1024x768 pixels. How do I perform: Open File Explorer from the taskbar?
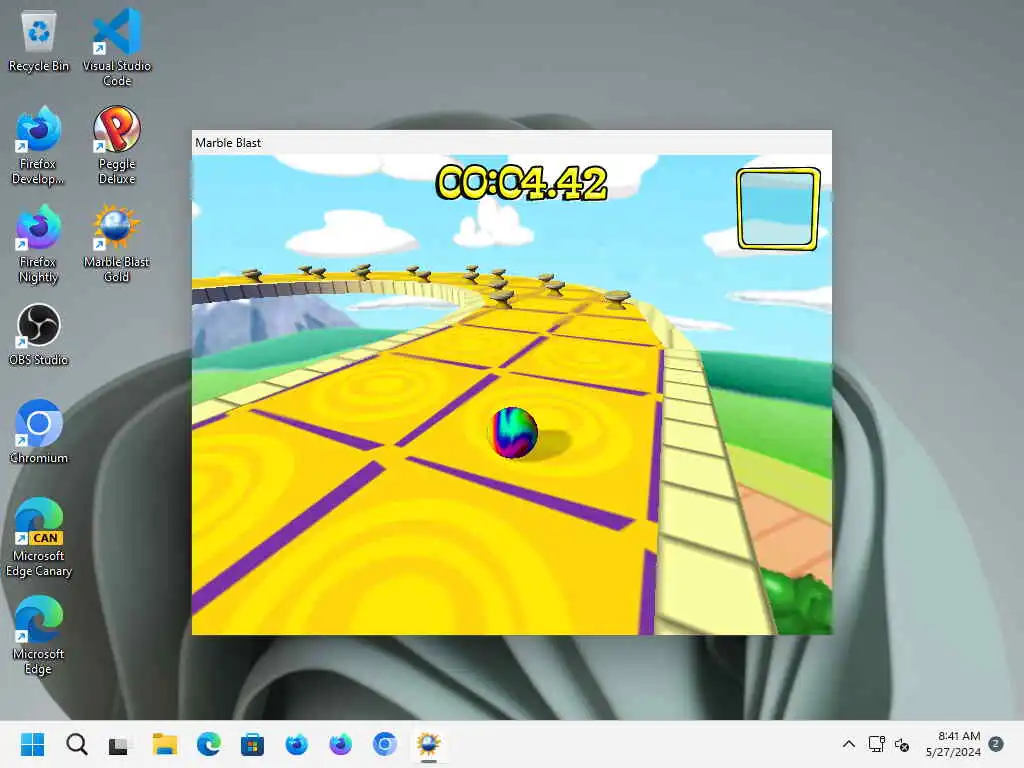coord(165,744)
